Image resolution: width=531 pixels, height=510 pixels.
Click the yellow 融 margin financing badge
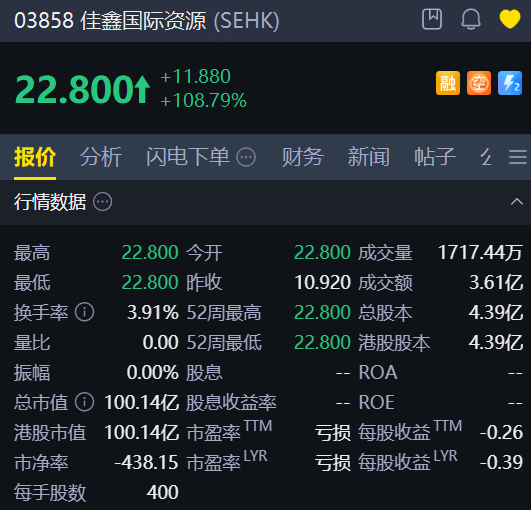pos(448,83)
